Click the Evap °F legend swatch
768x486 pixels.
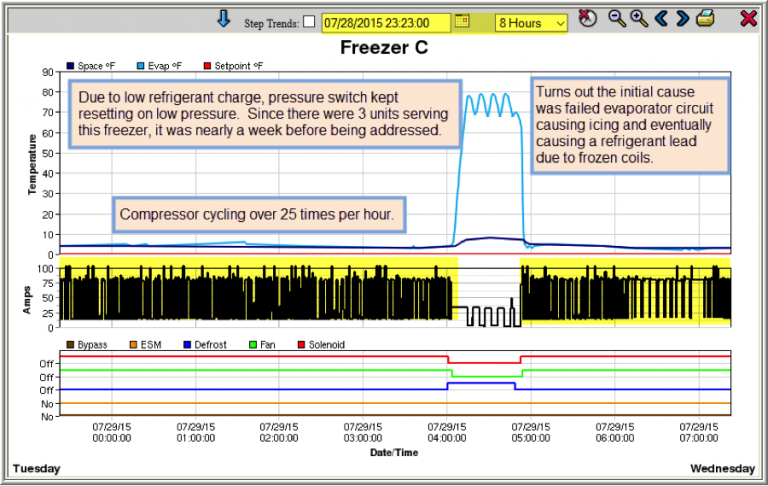[141, 66]
